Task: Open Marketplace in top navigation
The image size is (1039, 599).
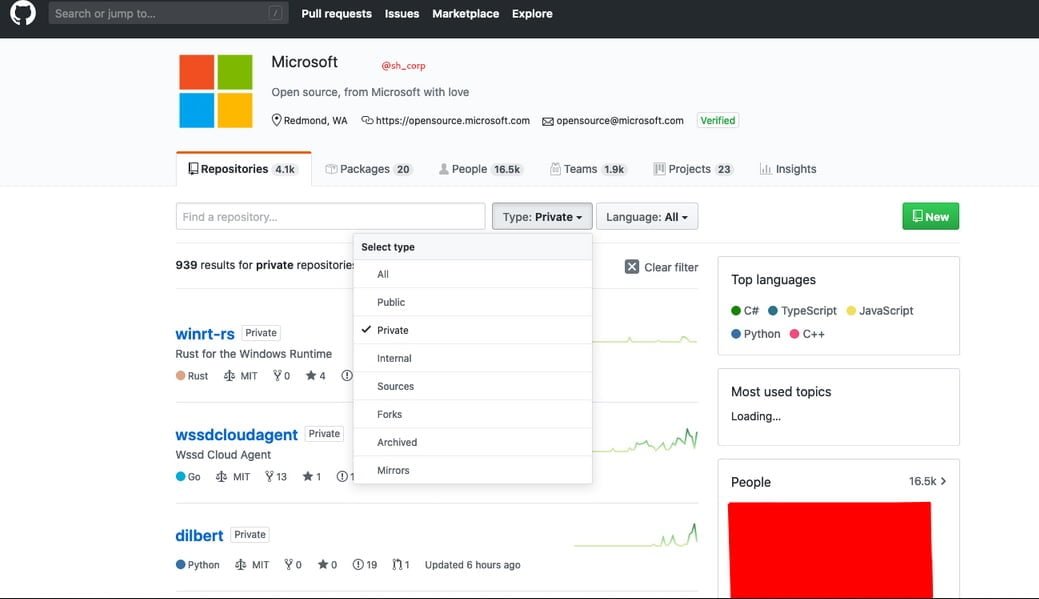Action: point(465,13)
